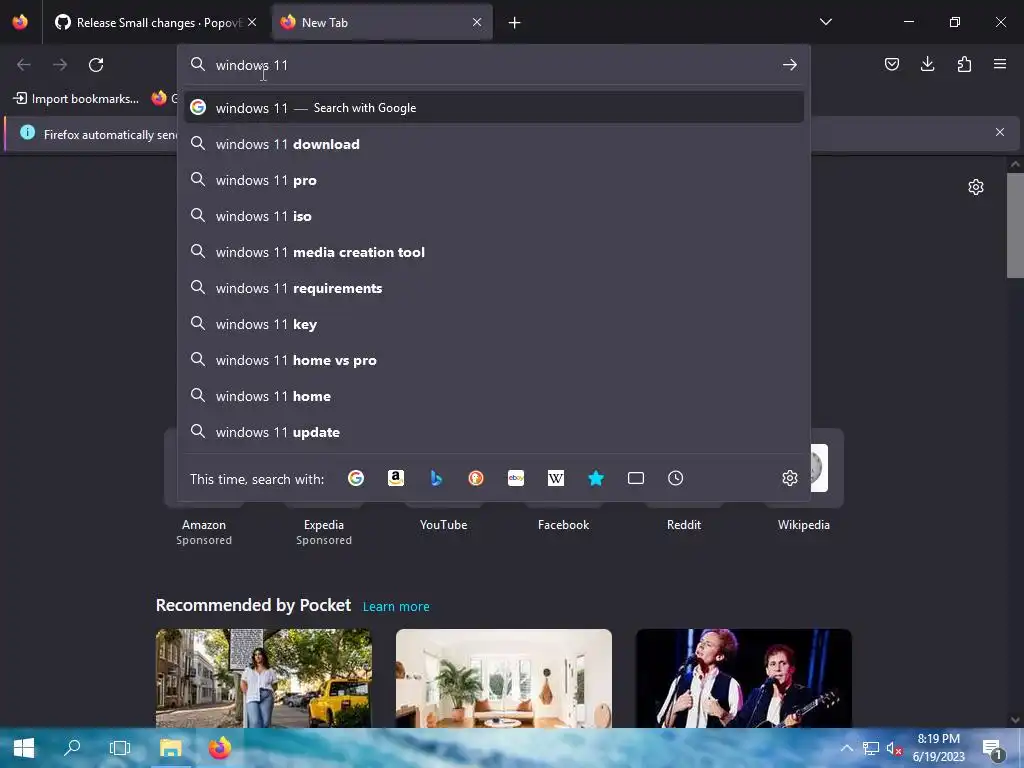Close the GitHub Release Small changes tab
The image size is (1024, 768).
(x=252, y=22)
